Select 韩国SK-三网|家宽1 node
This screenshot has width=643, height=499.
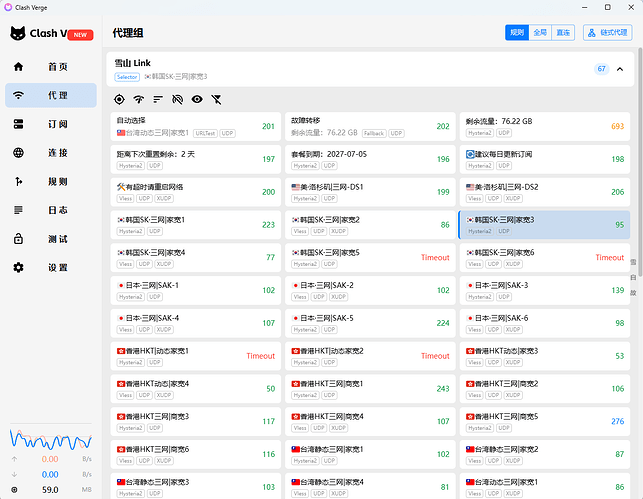pyautogui.click(x=196, y=225)
